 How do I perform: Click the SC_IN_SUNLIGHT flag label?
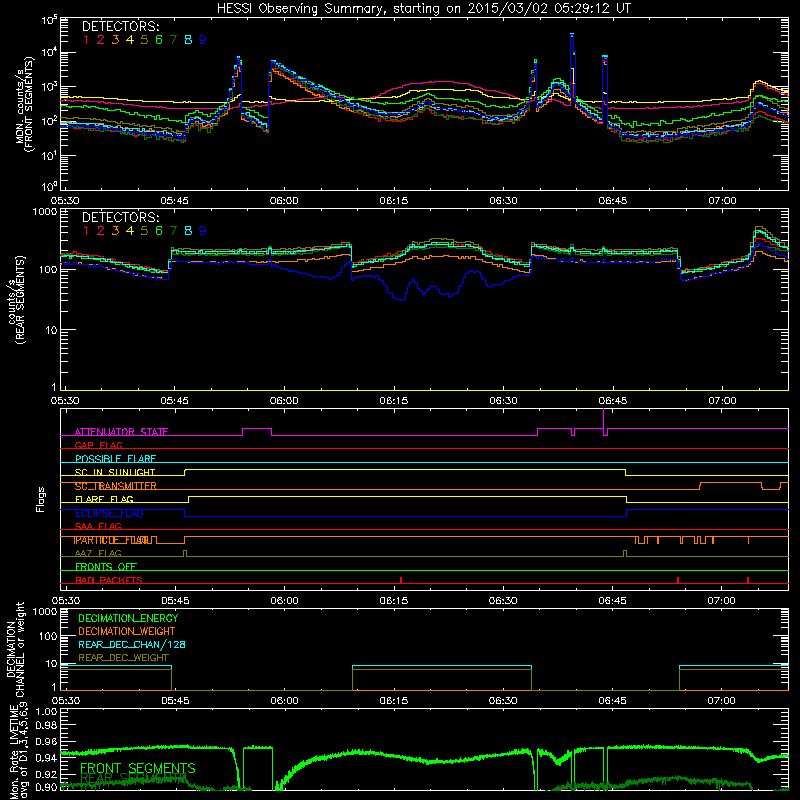(x=115, y=472)
